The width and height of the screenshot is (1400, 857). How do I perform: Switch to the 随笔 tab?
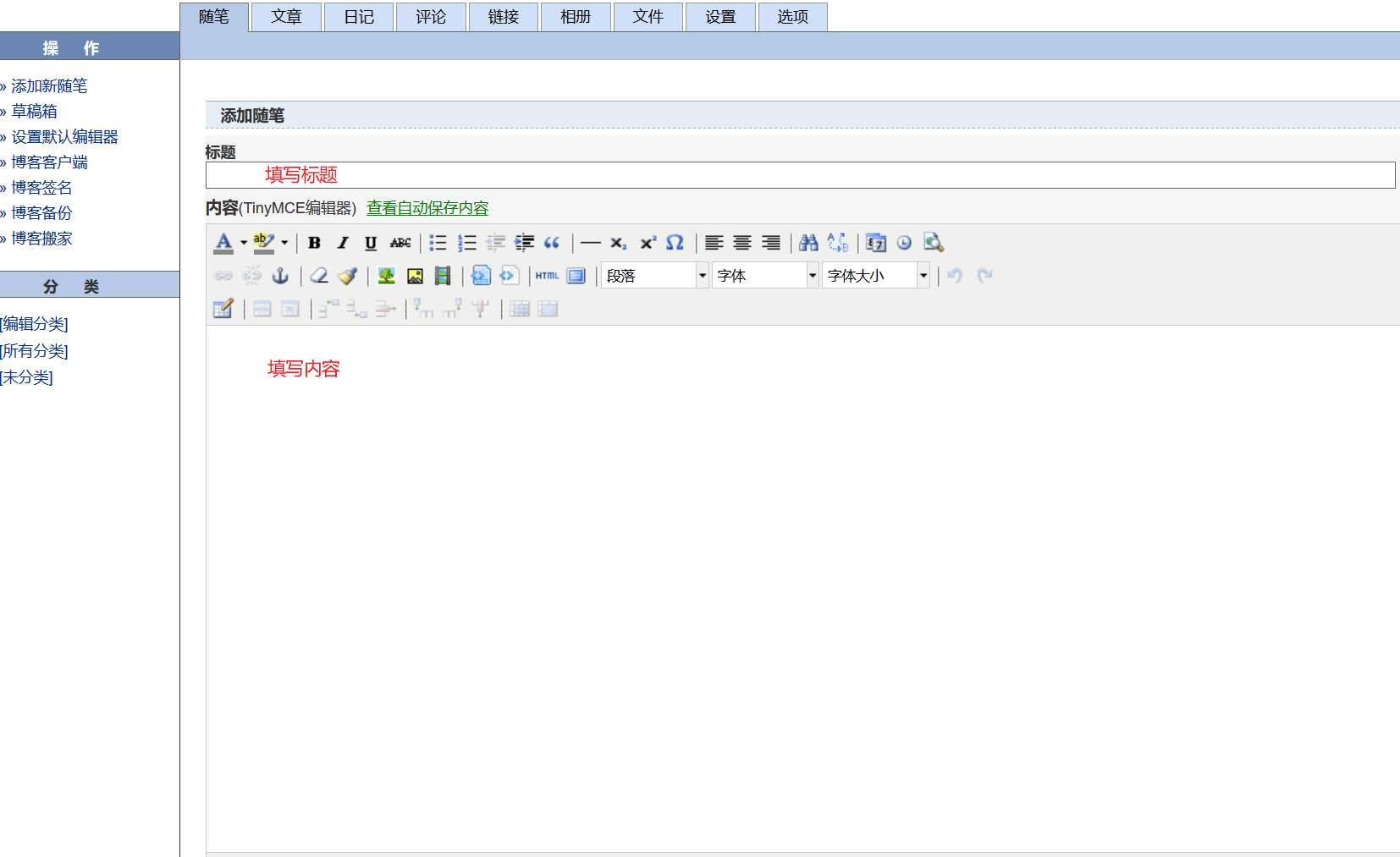tap(214, 17)
